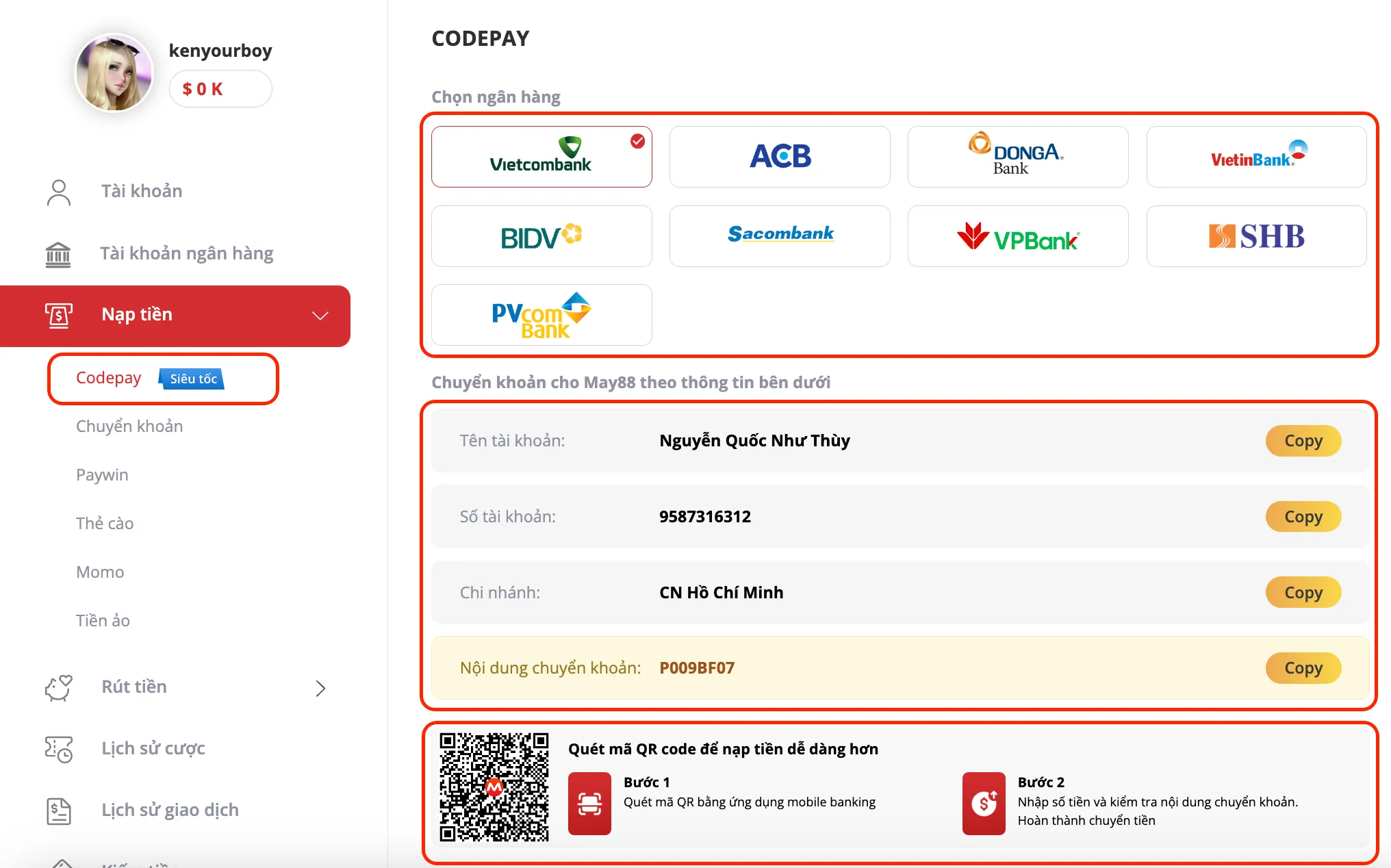
Task: Expand the Rút tiền submenu arrow
Action: 320,688
